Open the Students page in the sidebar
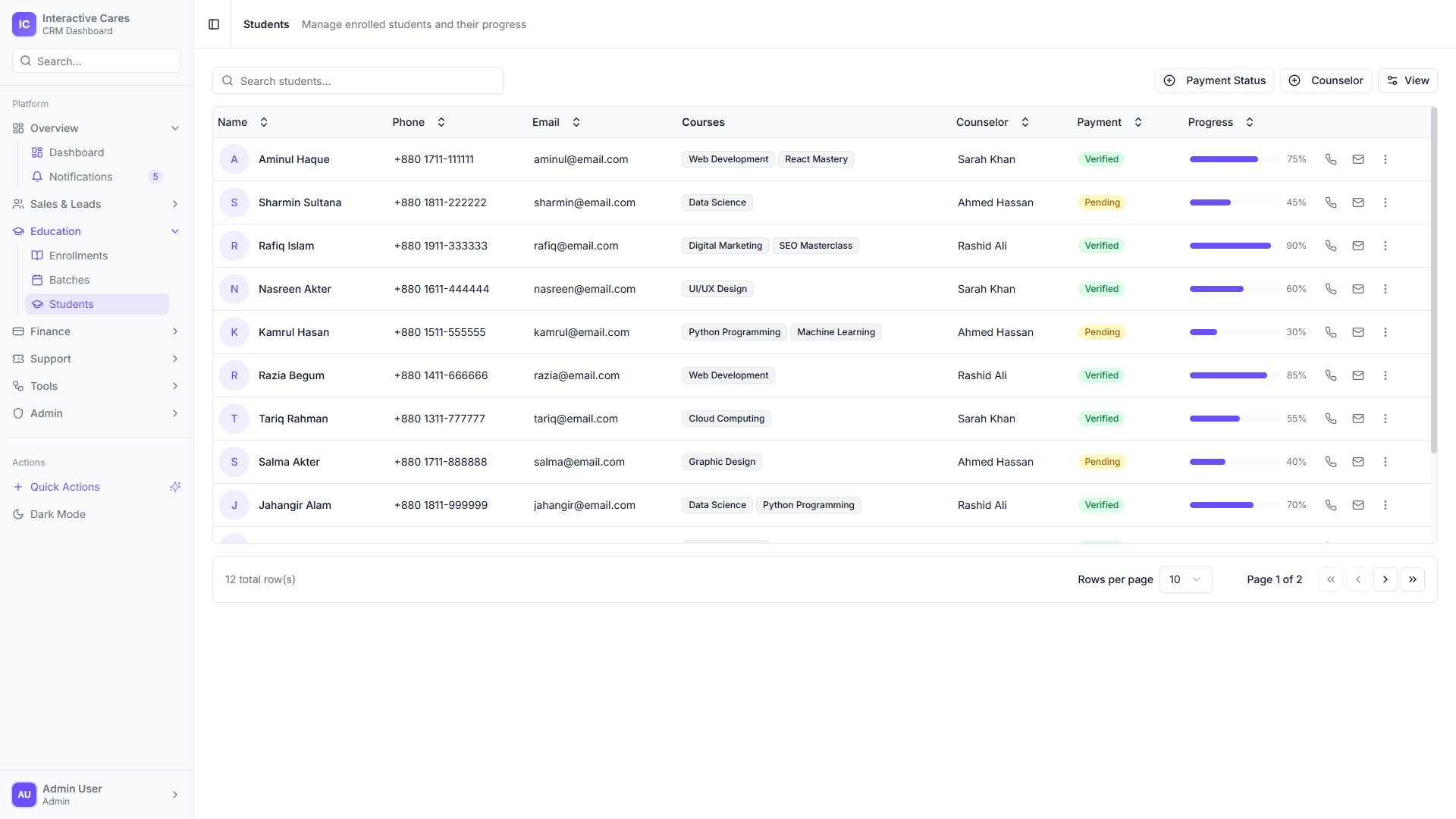Image resolution: width=1456 pixels, height=819 pixels. [x=71, y=303]
